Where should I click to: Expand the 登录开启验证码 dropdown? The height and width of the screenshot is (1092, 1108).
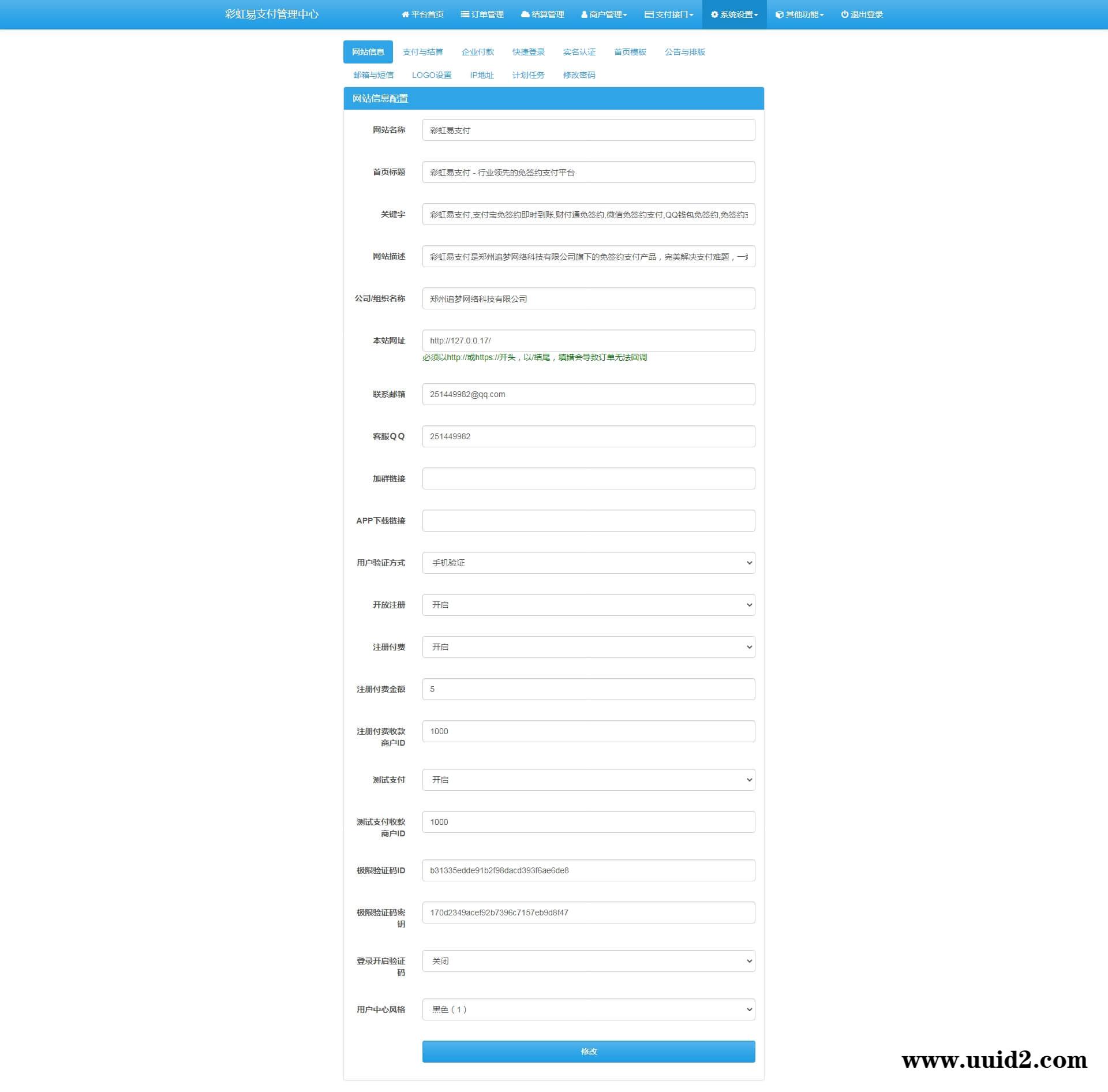[x=588, y=961]
